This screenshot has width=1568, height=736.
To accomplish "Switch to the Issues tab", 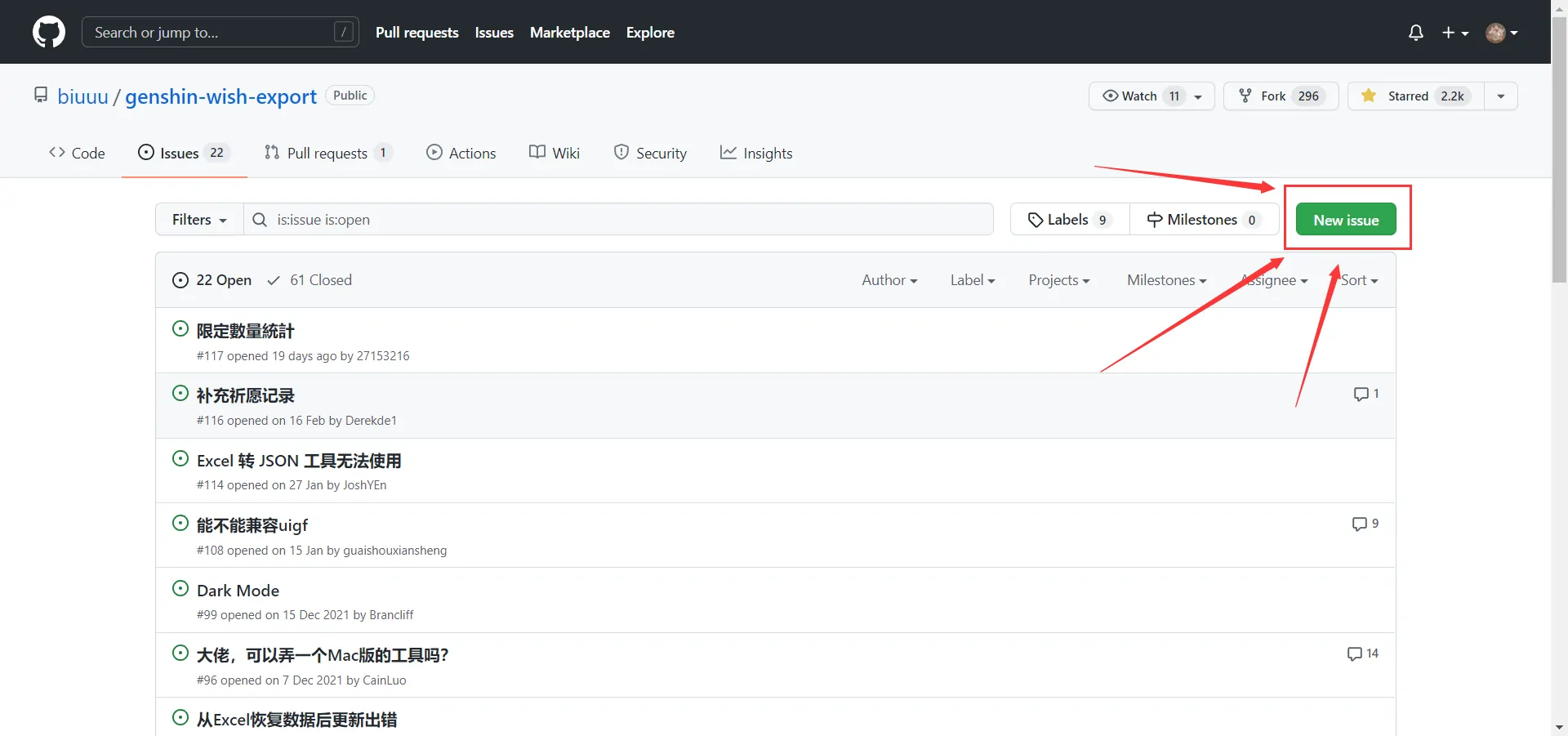I will [x=185, y=153].
